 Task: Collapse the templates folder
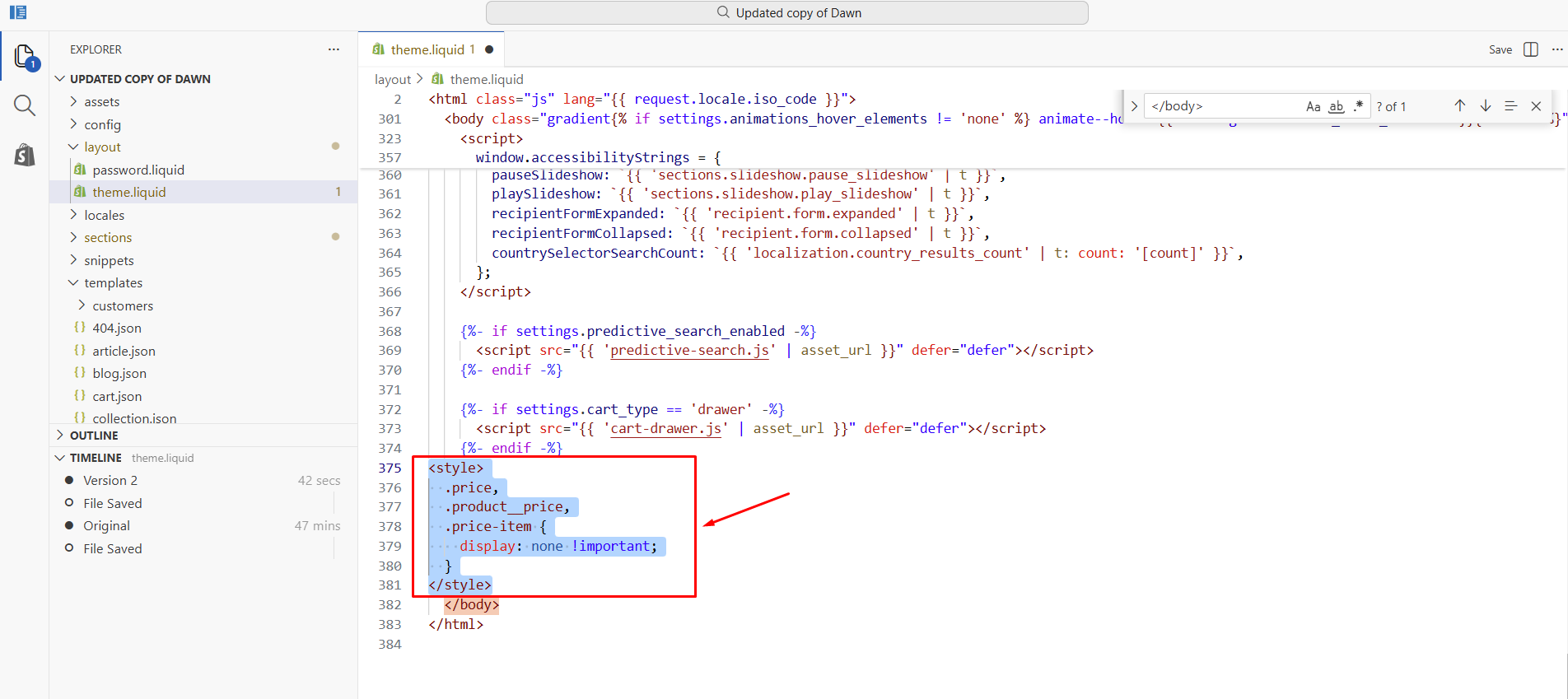(113, 282)
